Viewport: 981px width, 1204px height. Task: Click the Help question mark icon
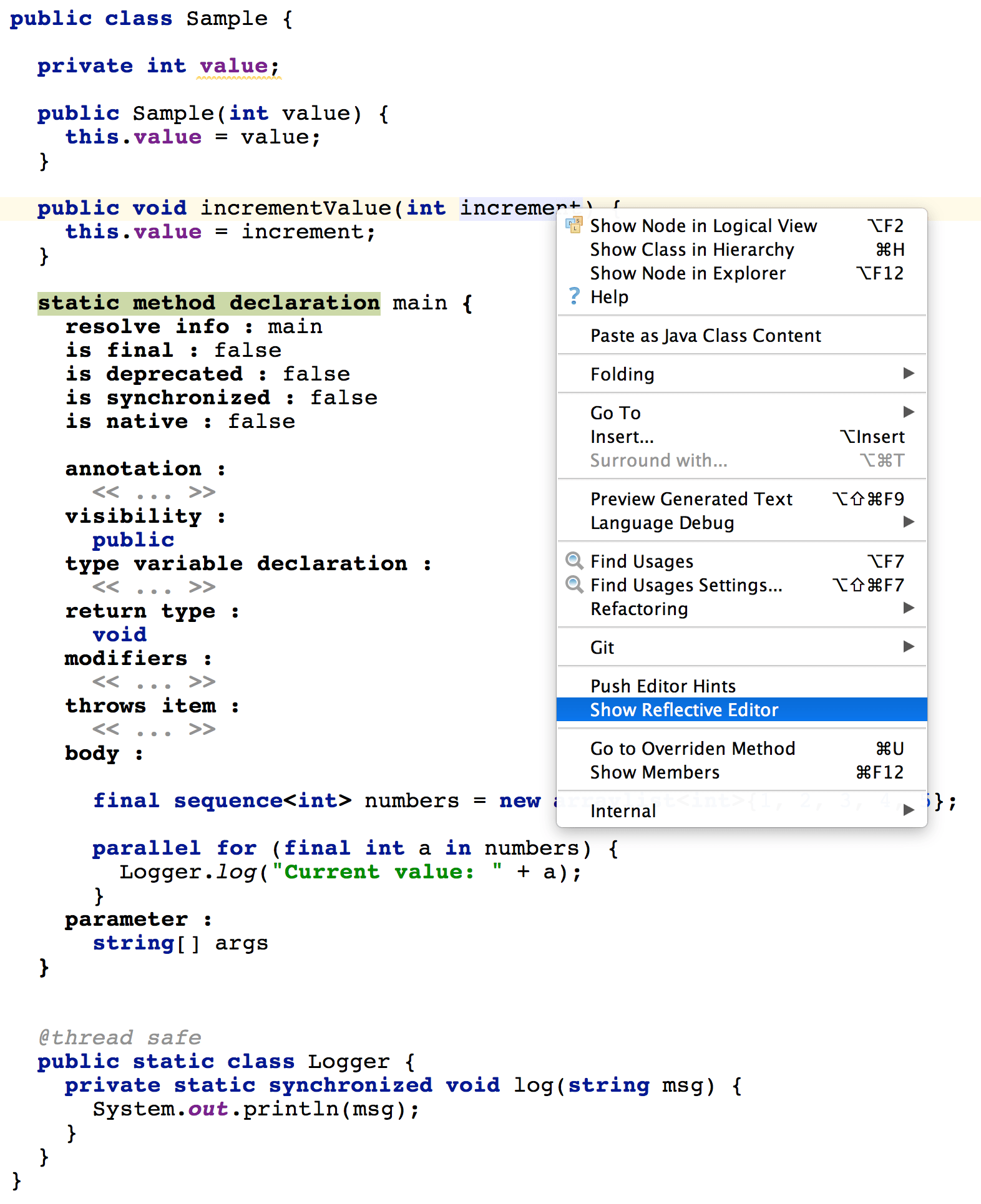[574, 296]
